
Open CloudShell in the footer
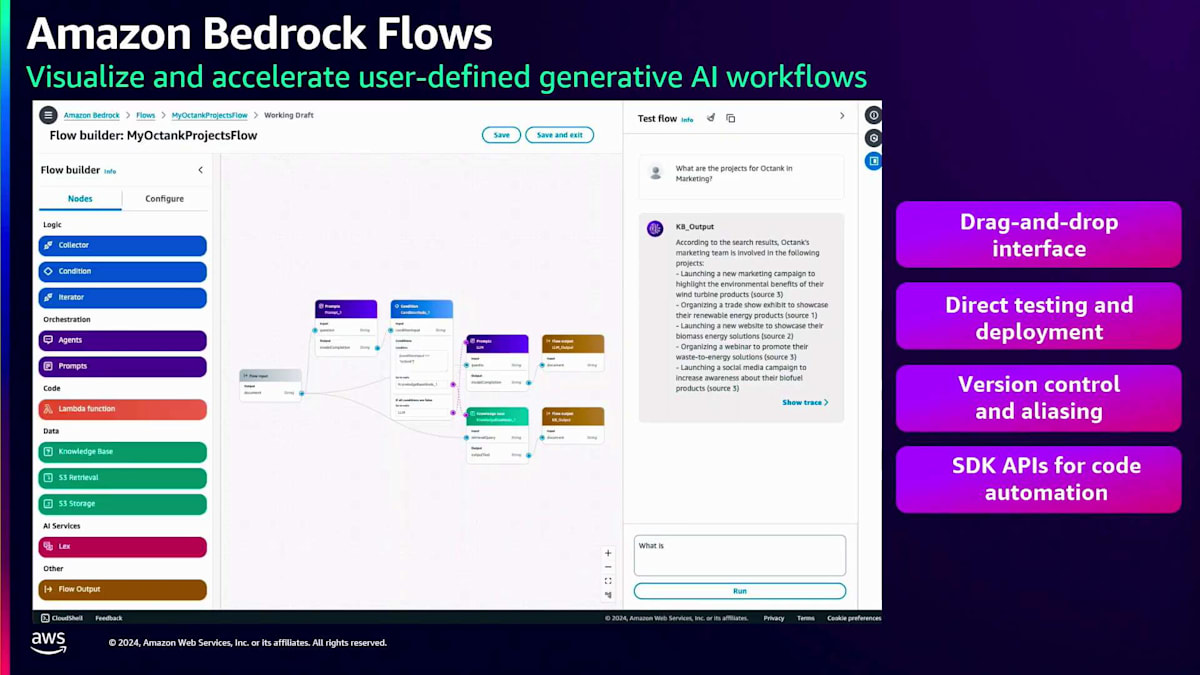pos(63,618)
